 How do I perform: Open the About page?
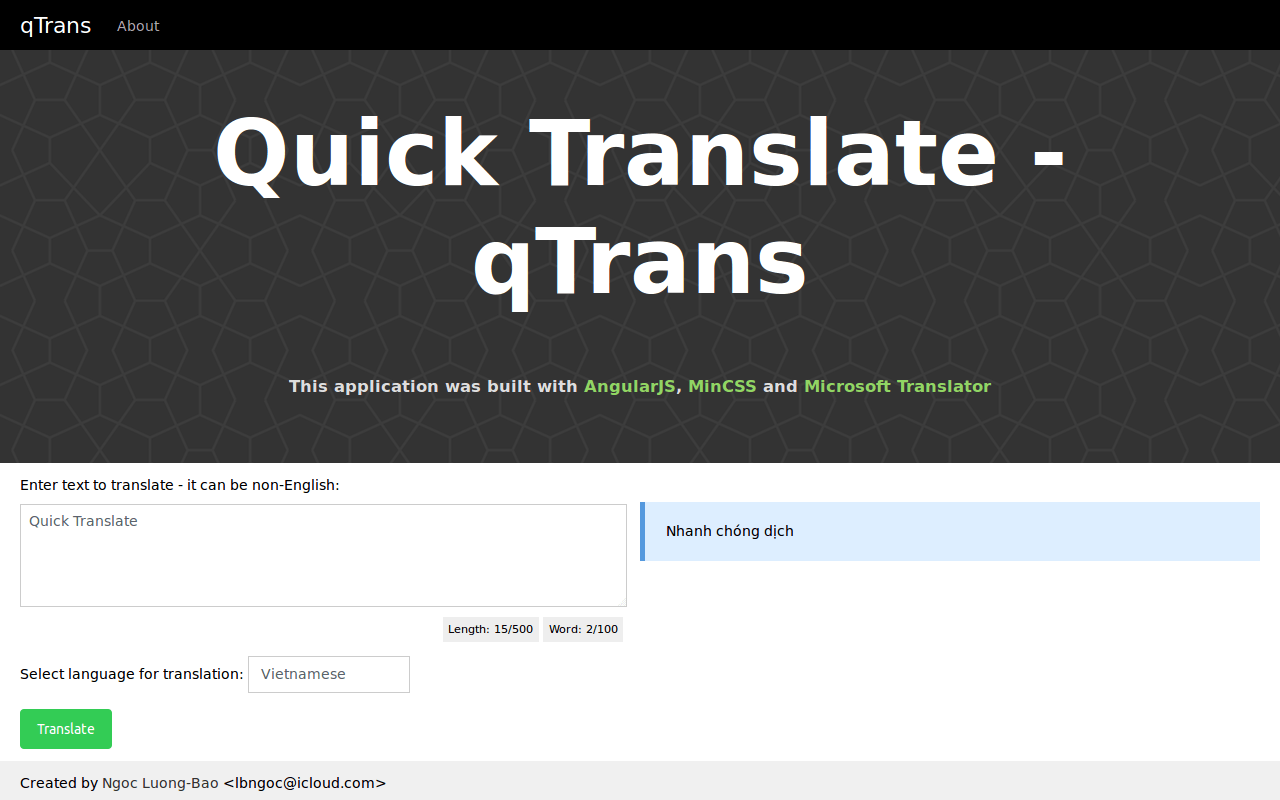138,26
